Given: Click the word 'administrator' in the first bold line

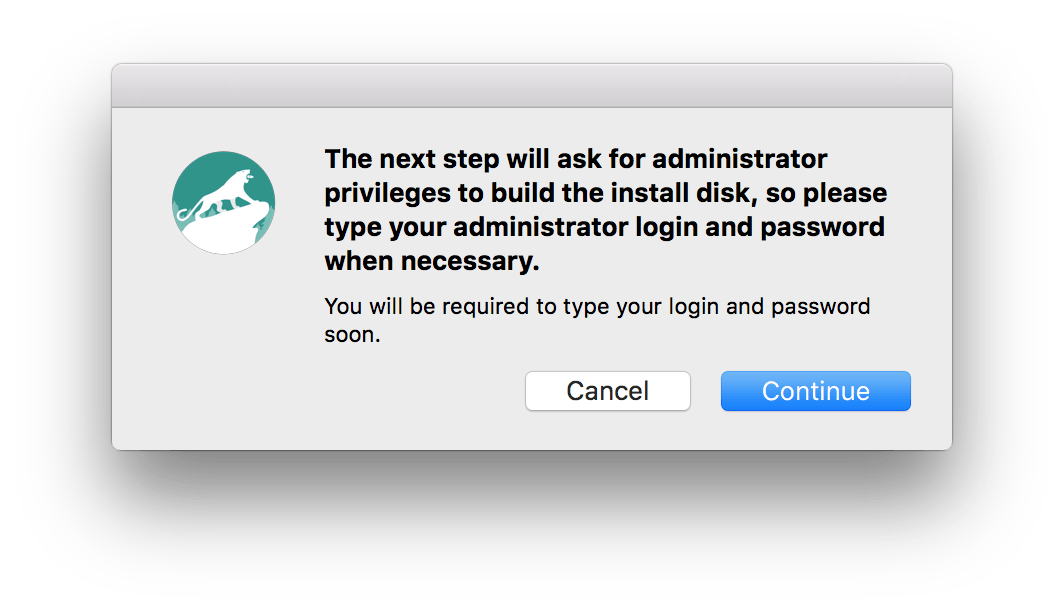Looking at the screenshot, I should pyautogui.click(x=740, y=159).
